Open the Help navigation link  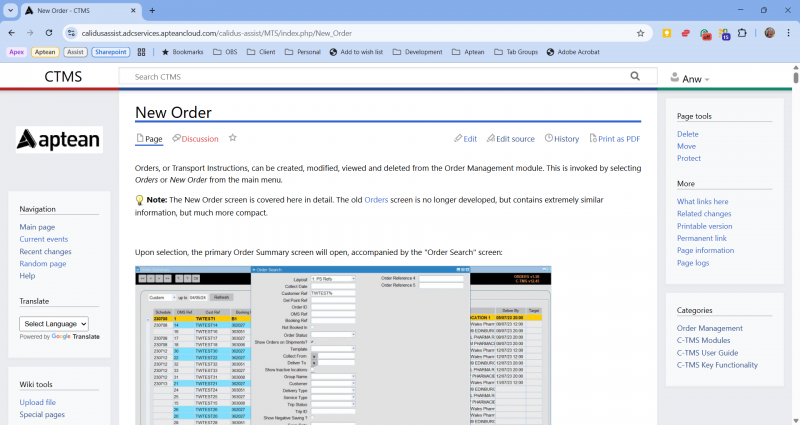[x=28, y=276]
